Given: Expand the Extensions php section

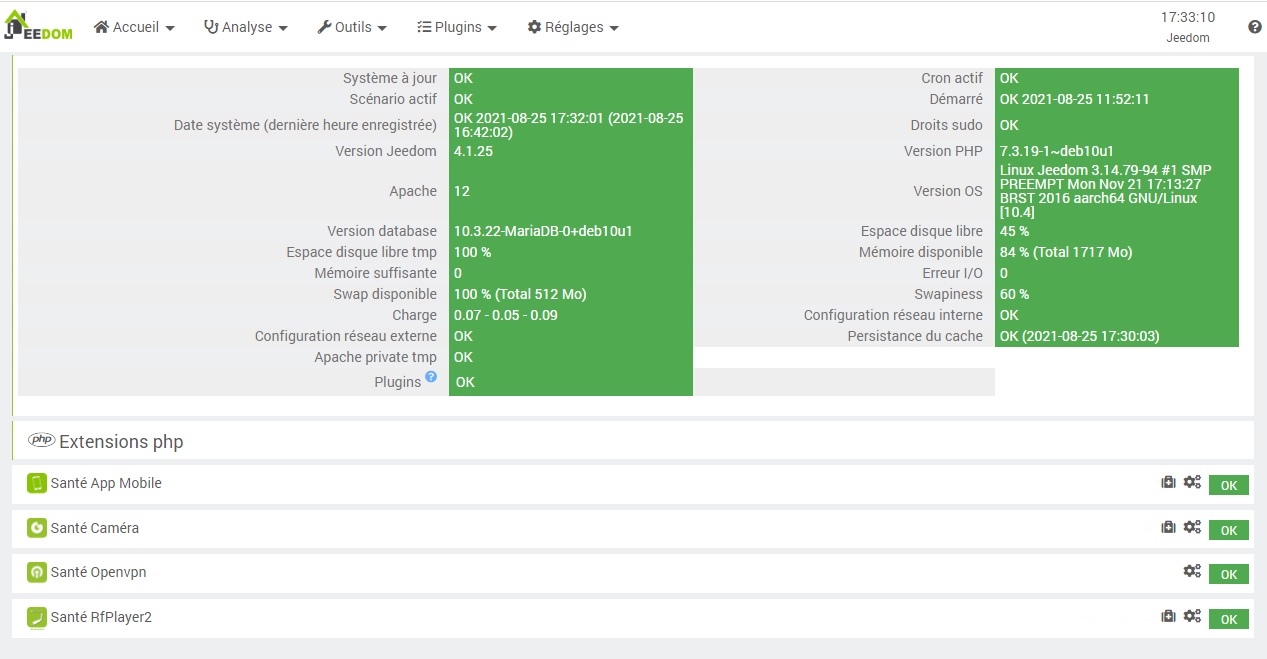Looking at the screenshot, I should [632, 441].
